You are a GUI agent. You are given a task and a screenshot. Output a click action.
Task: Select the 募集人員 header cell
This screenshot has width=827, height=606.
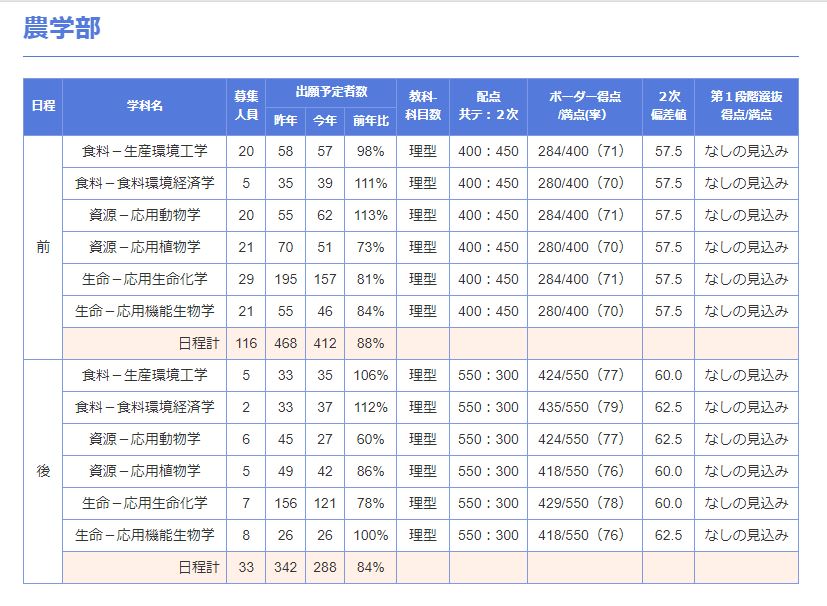(246, 106)
